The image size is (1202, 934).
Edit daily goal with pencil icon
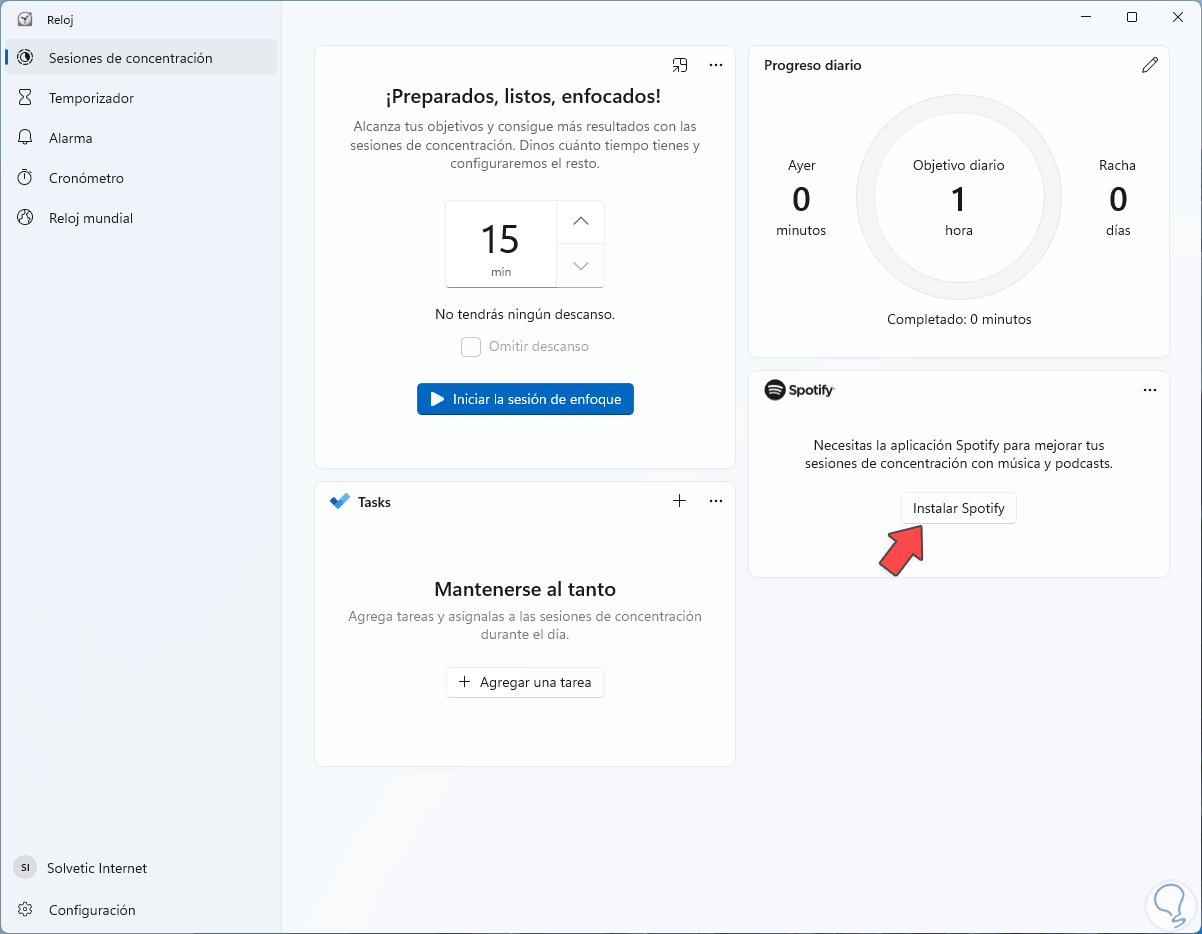tap(1150, 65)
